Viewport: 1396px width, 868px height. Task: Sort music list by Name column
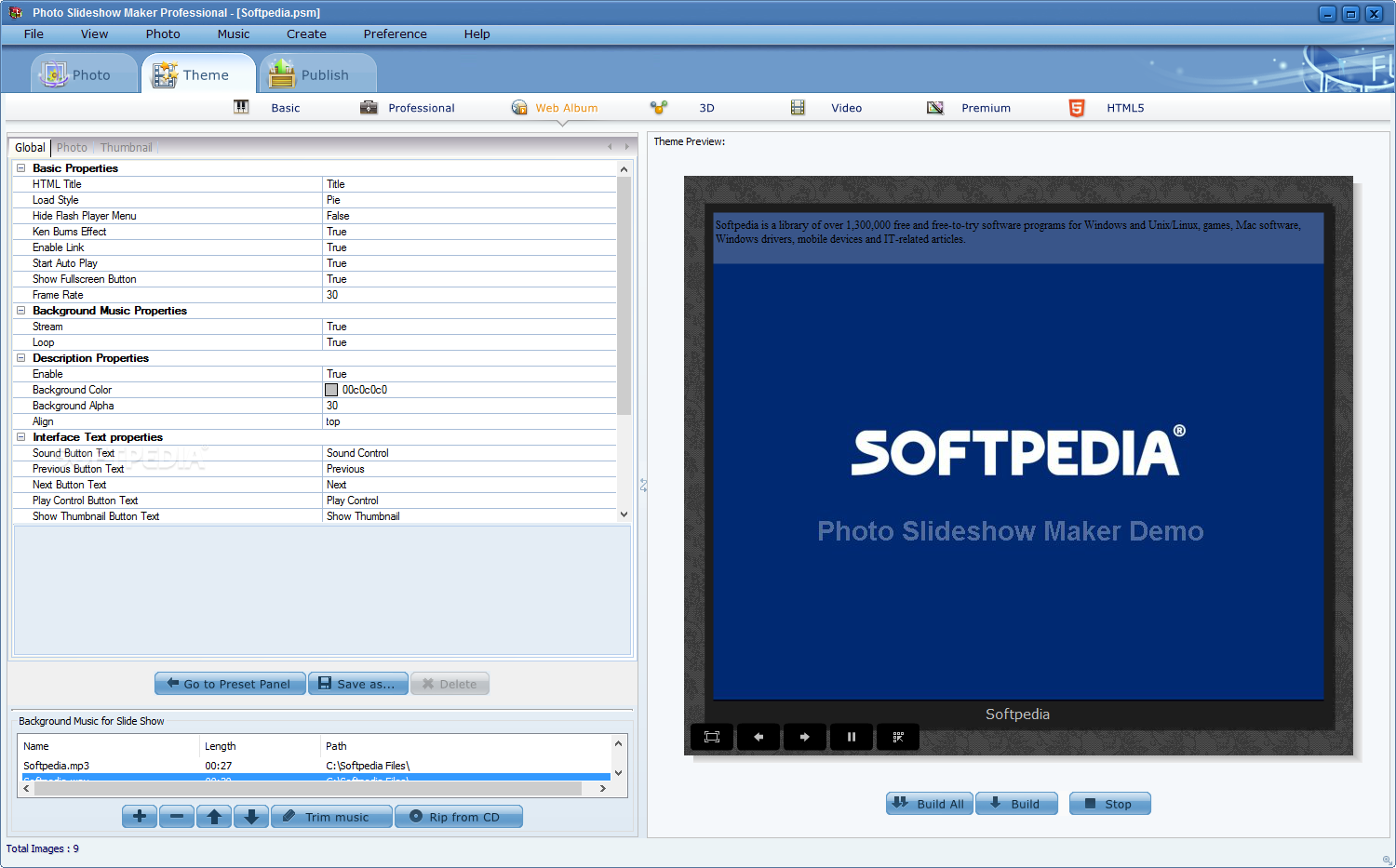coord(109,746)
